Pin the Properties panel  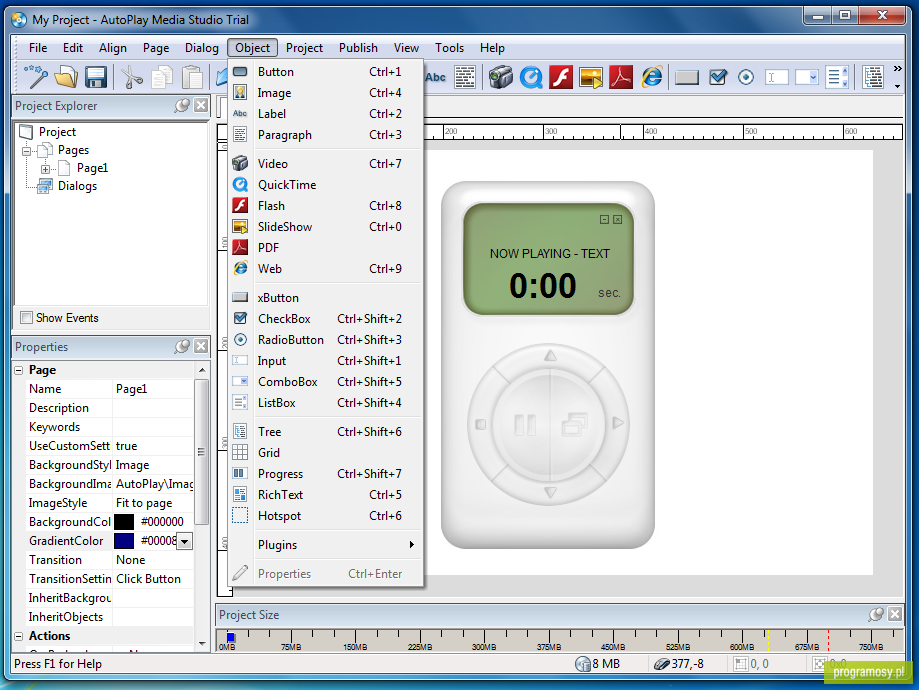pos(182,346)
